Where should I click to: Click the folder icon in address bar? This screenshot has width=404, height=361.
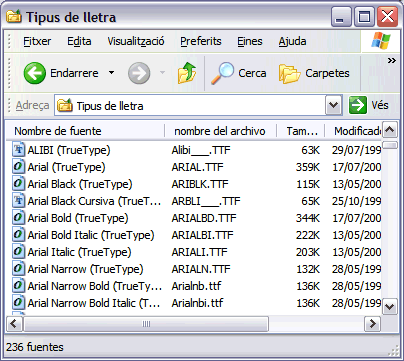click(65, 105)
